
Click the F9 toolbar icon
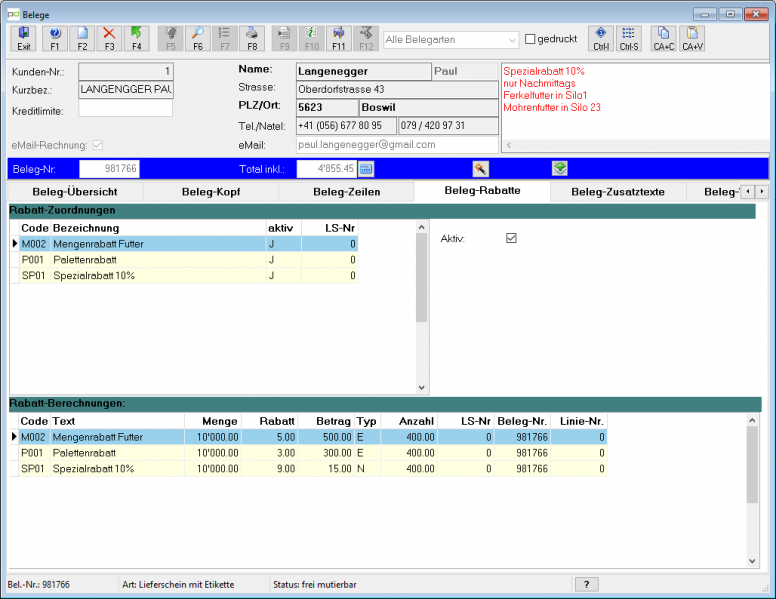tap(285, 39)
